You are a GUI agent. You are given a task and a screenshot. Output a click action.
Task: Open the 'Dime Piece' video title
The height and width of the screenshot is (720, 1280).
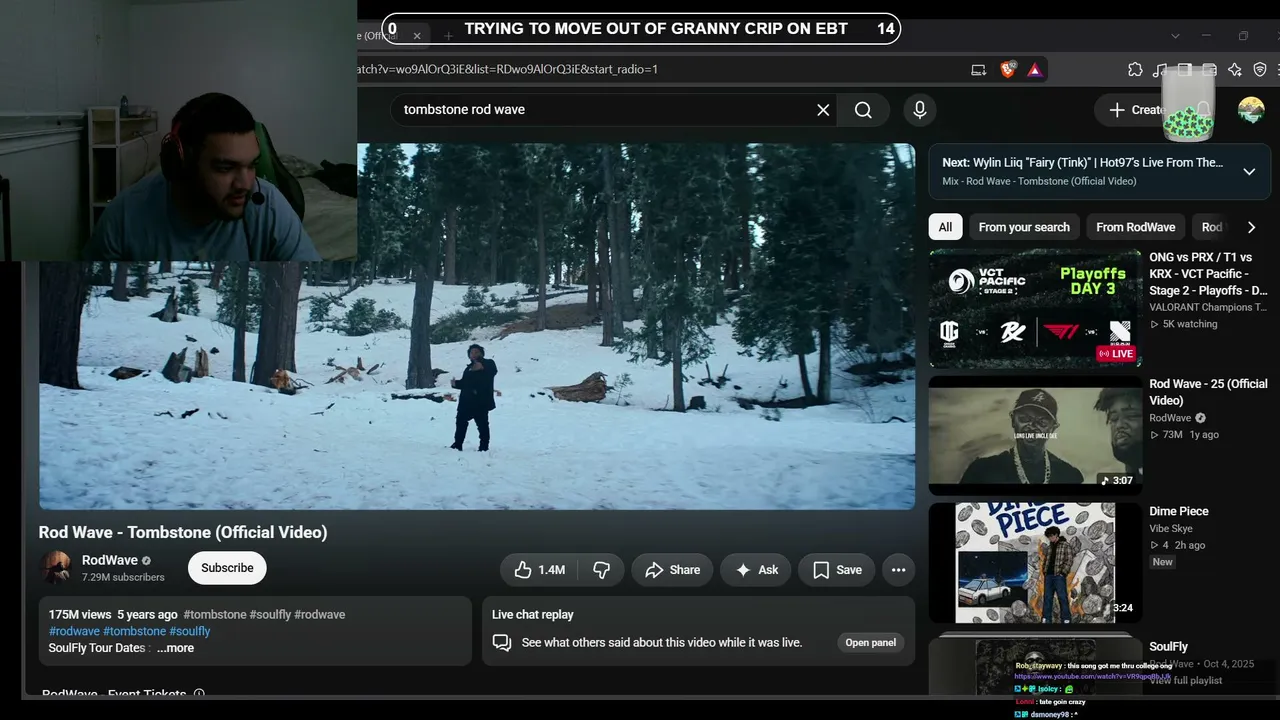1179,511
